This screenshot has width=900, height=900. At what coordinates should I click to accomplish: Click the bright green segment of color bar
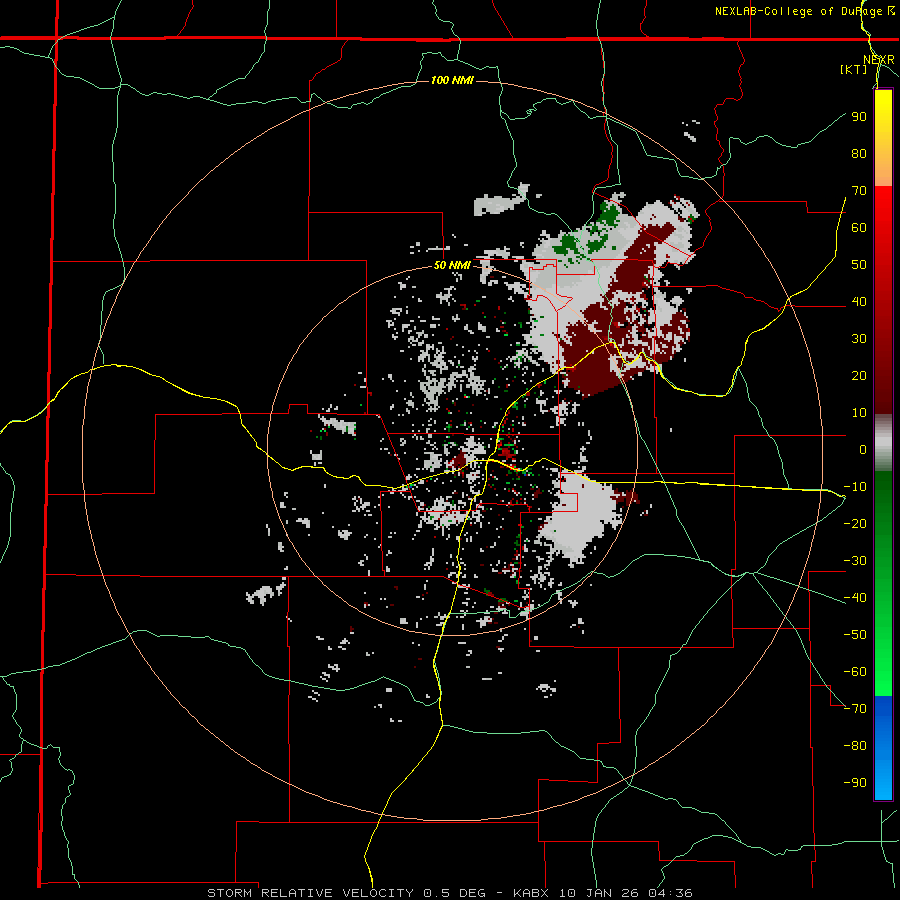(883, 583)
